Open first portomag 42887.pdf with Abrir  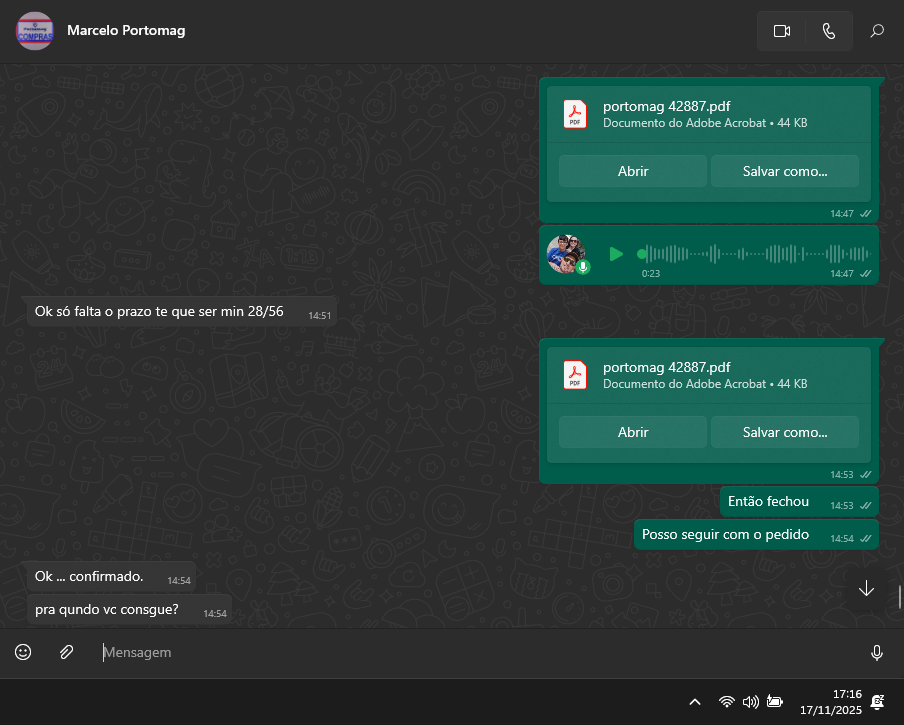633,171
